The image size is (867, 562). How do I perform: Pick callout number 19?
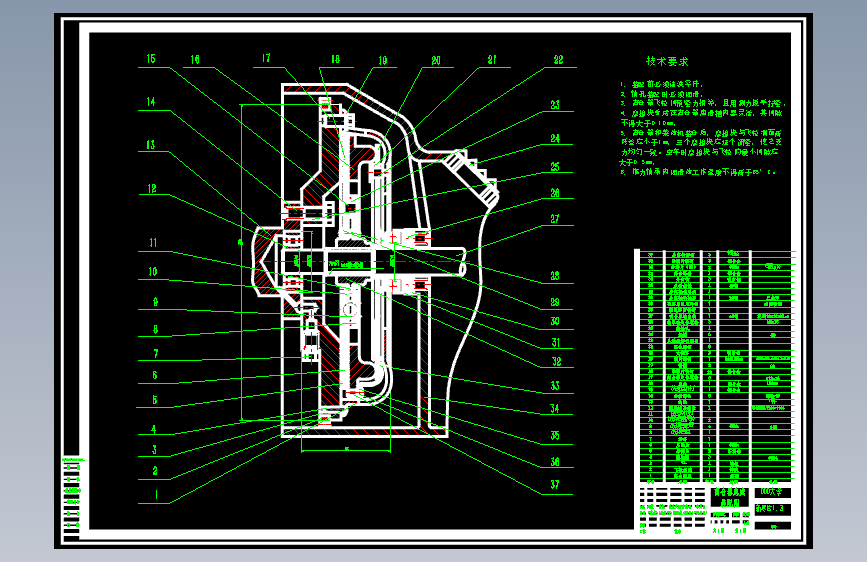(383, 61)
